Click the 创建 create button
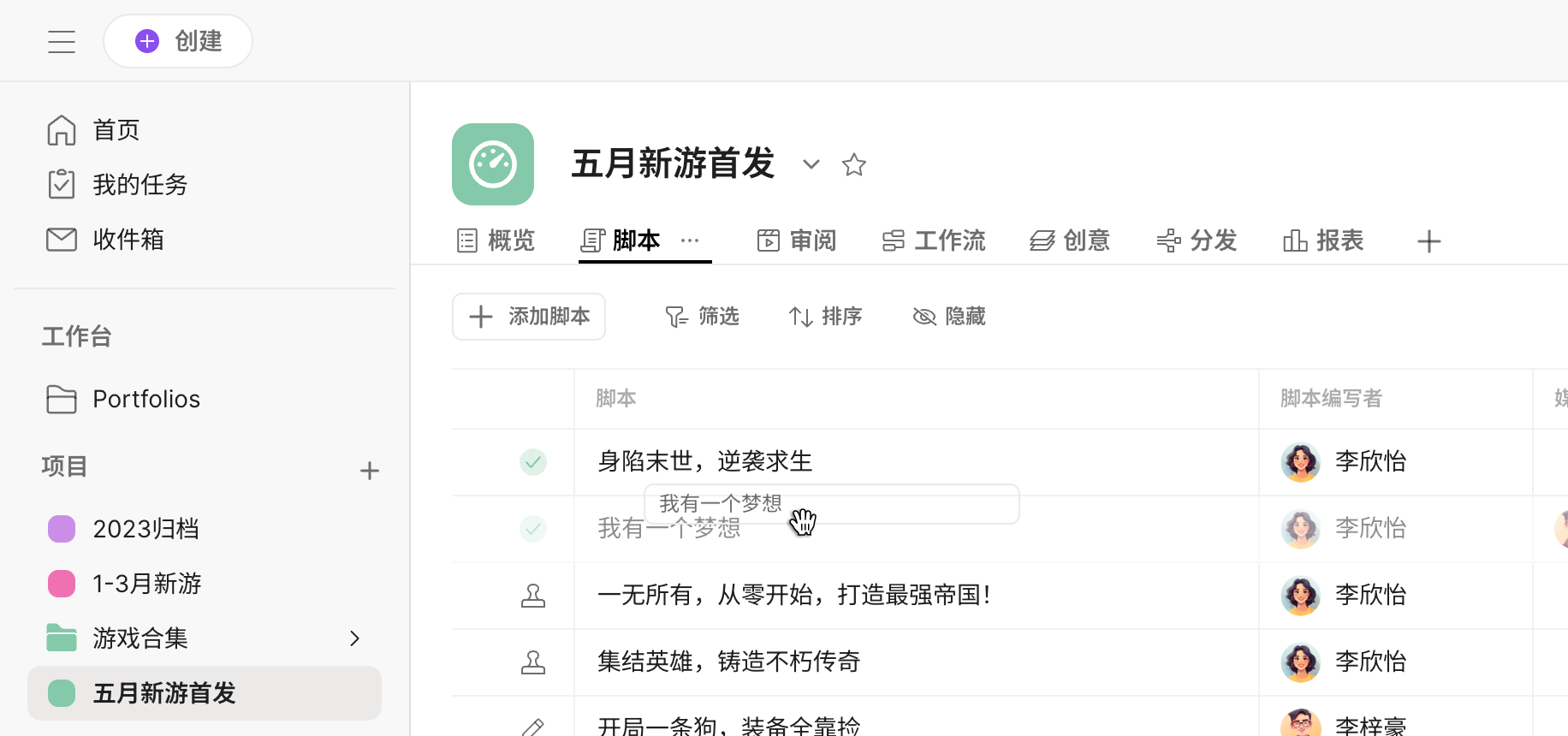The image size is (1568, 736). [178, 41]
